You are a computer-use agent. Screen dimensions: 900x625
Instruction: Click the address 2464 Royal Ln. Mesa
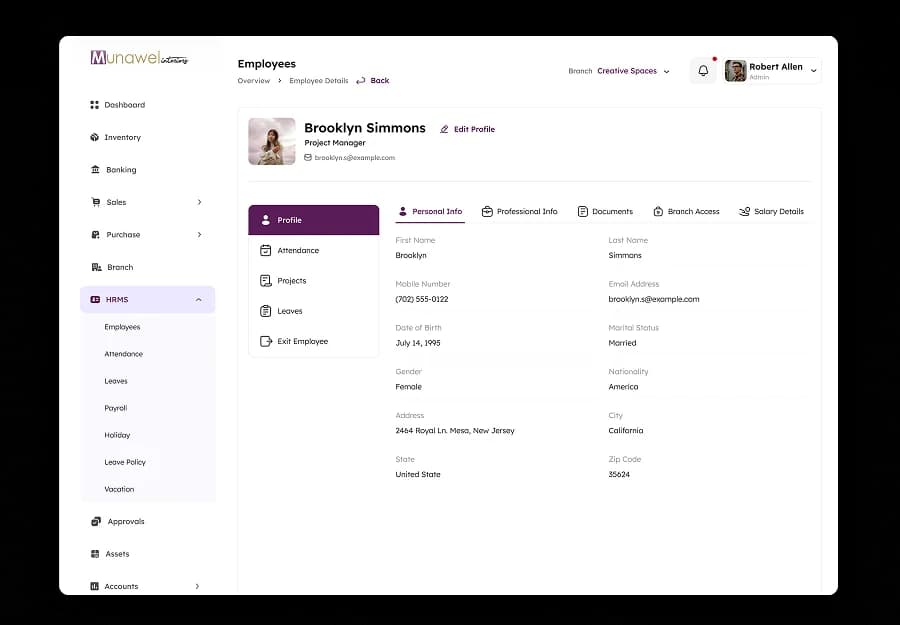pos(455,430)
